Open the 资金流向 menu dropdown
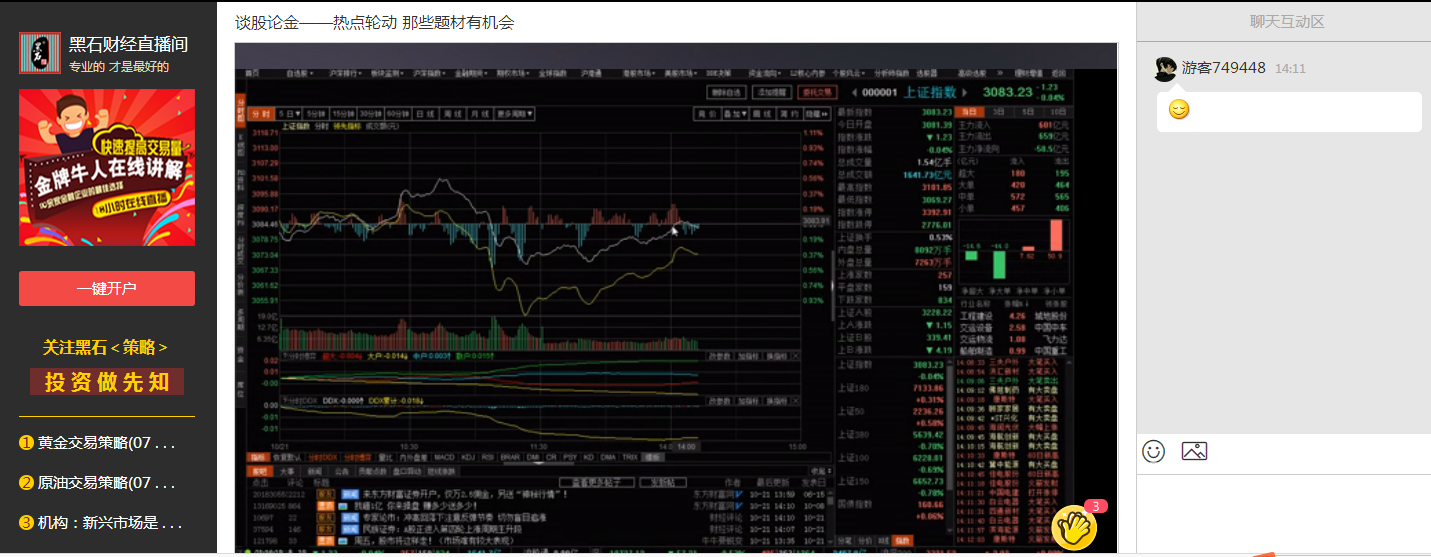The height and width of the screenshot is (557, 1431). point(765,73)
